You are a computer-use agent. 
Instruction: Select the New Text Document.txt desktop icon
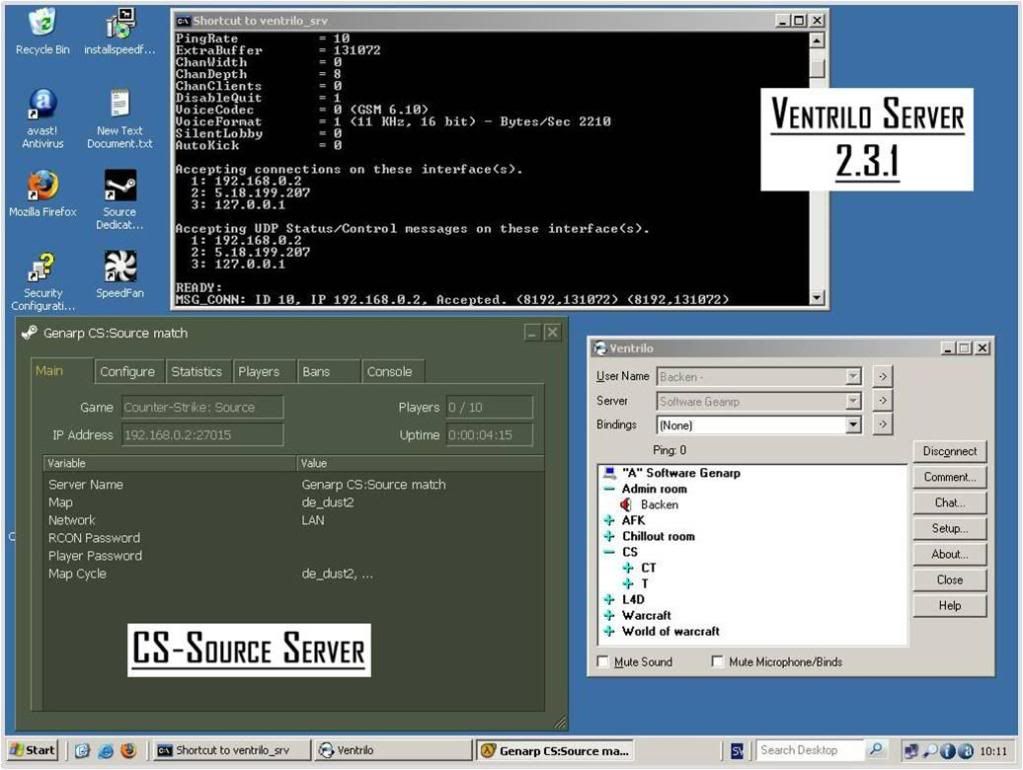pyautogui.click(x=120, y=119)
